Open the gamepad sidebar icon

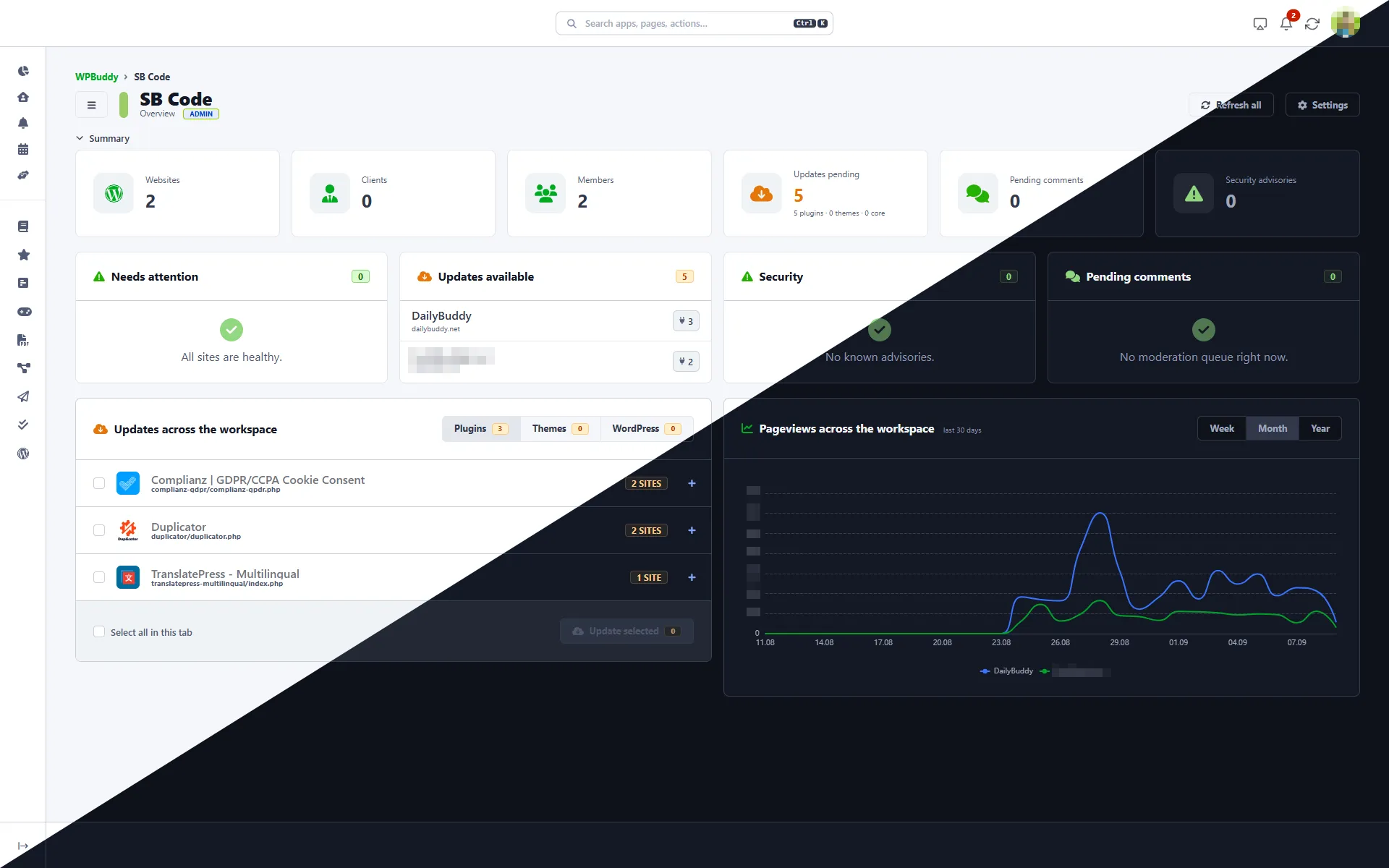pyautogui.click(x=23, y=312)
